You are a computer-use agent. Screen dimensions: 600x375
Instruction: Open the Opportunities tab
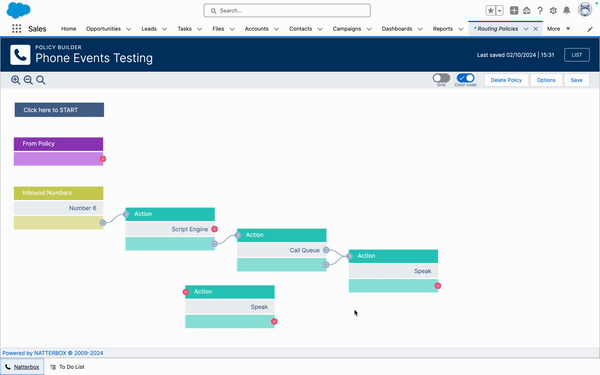click(x=103, y=29)
